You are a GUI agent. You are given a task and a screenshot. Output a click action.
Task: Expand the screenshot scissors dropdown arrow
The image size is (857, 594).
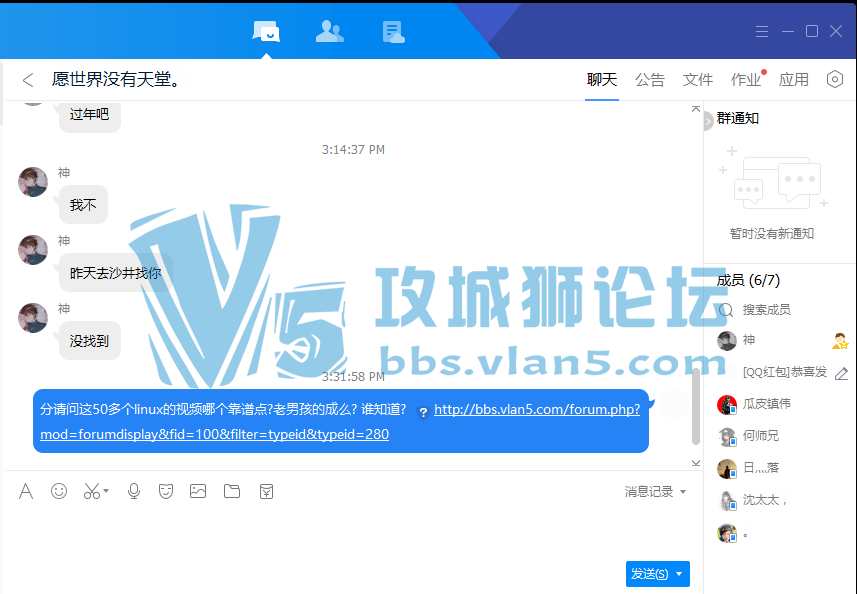coord(106,491)
